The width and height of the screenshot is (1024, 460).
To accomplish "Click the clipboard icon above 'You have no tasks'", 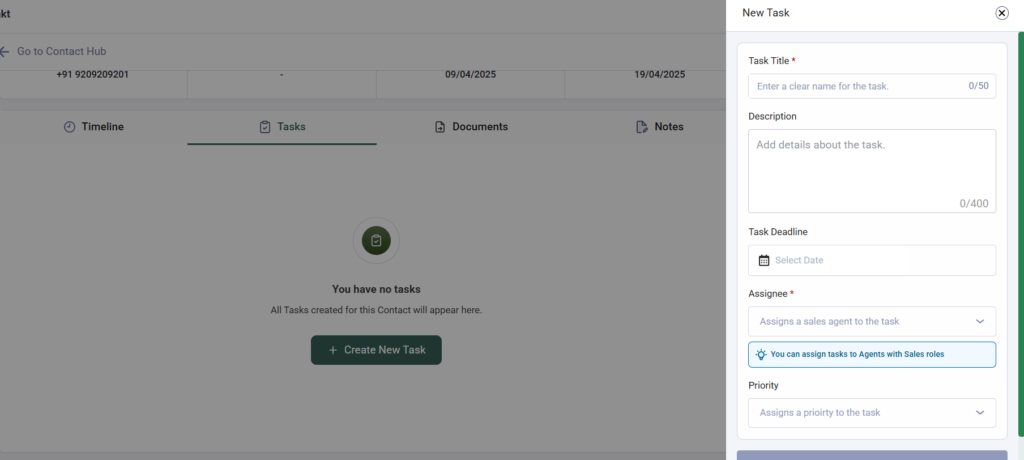I will coord(376,241).
